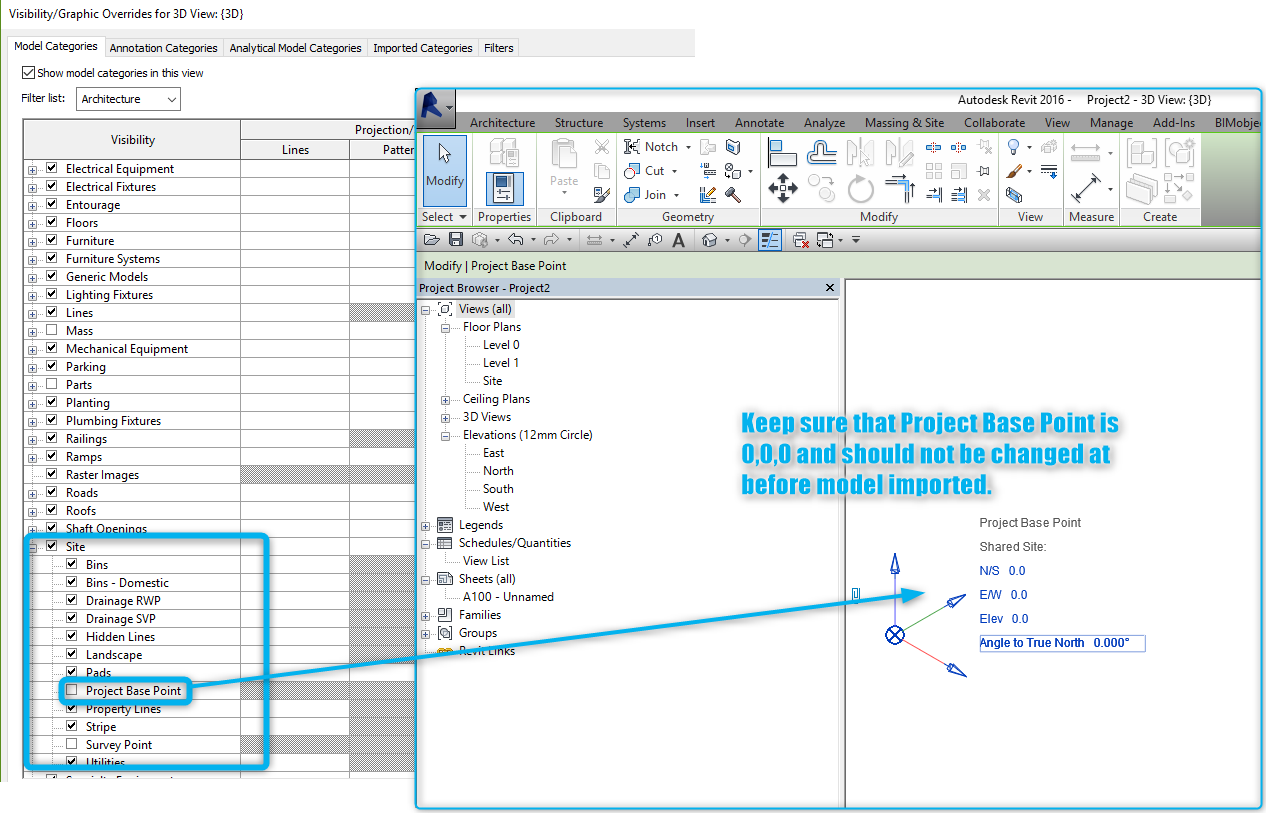The height and width of the screenshot is (813, 1266).
Task: Uncheck the Landscape subcategory checkbox
Action: pyautogui.click(x=72, y=654)
